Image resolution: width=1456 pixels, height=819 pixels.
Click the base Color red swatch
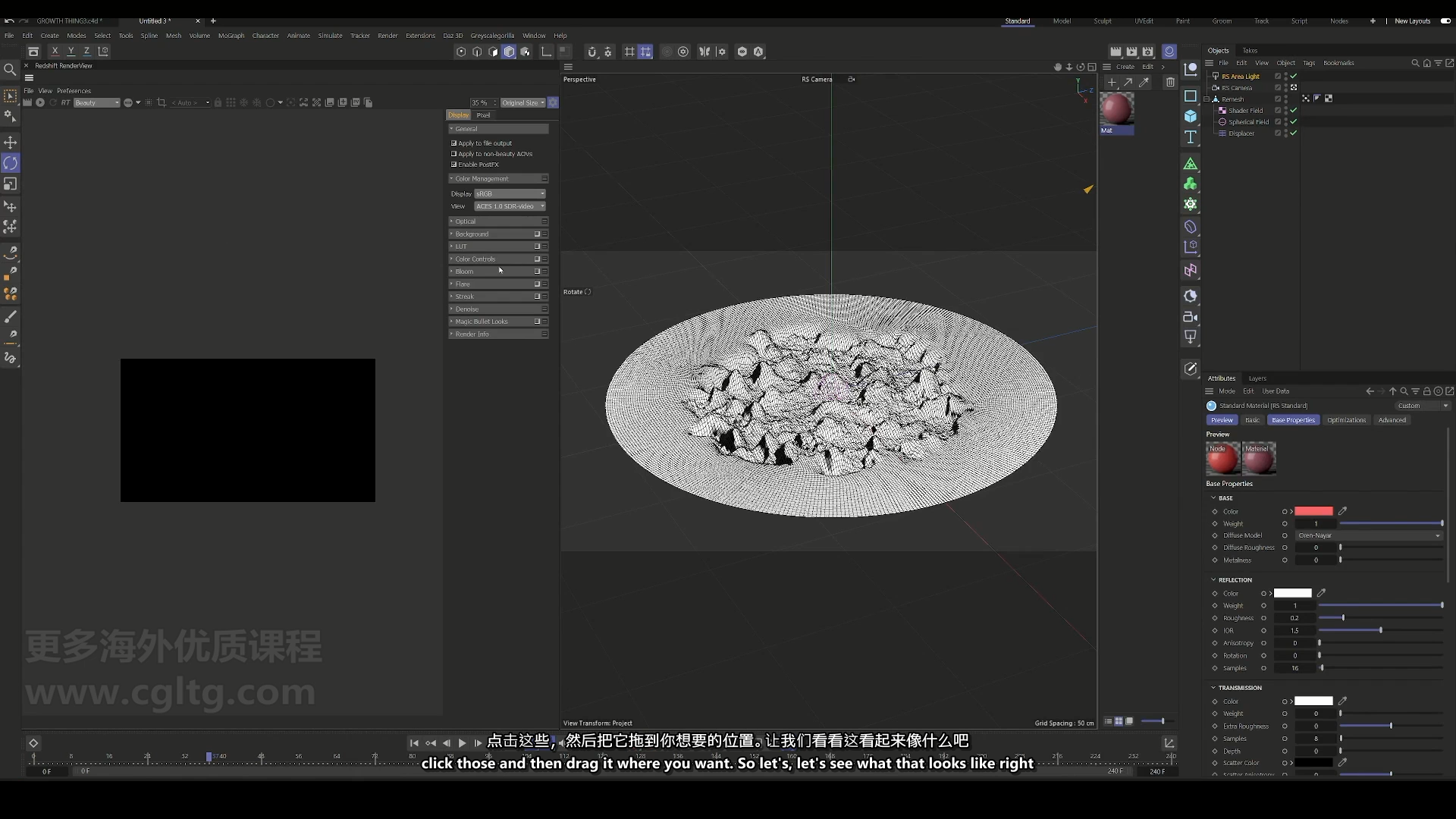(1313, 511)
